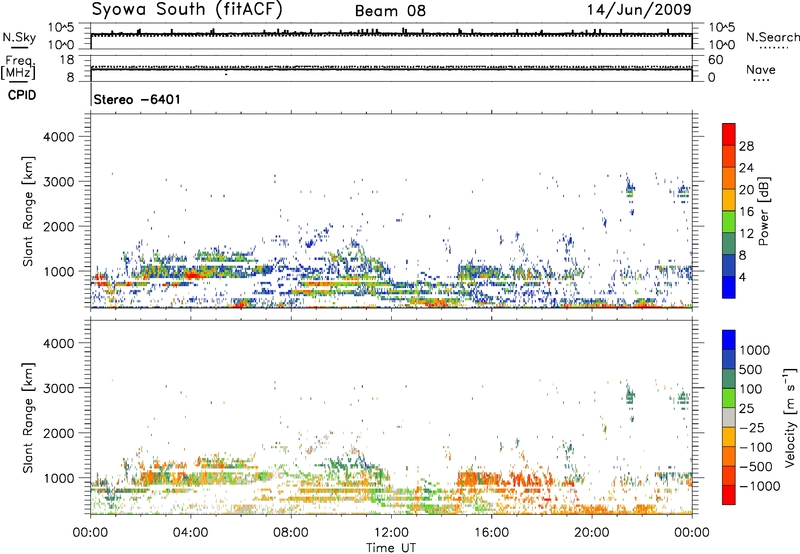Screen dimensions: 800x554
Task: Click the 'Nave' legend label
Action: click(761, 69)
